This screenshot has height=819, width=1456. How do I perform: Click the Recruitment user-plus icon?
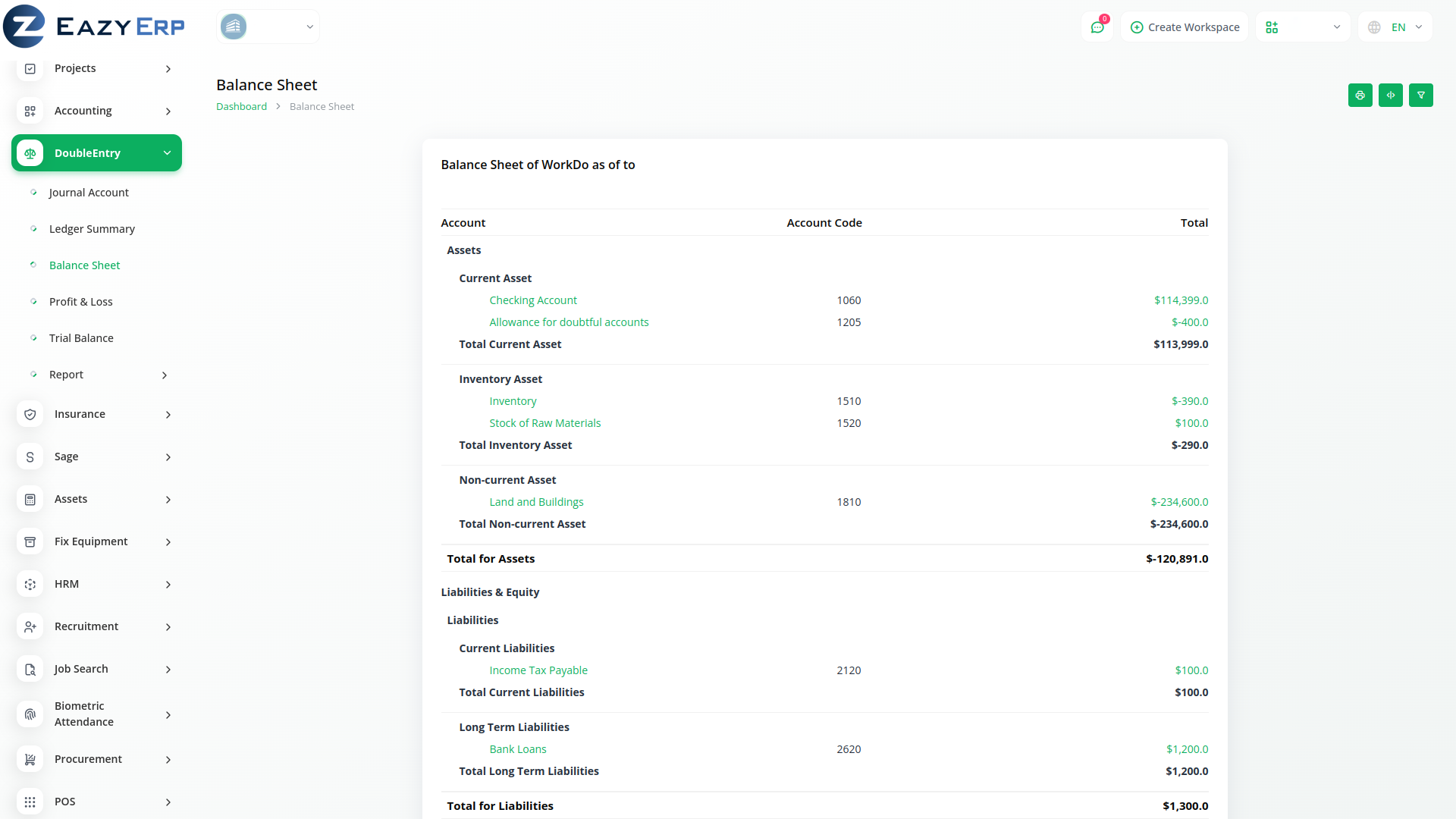pyautogui.click(x=30, y=626)
